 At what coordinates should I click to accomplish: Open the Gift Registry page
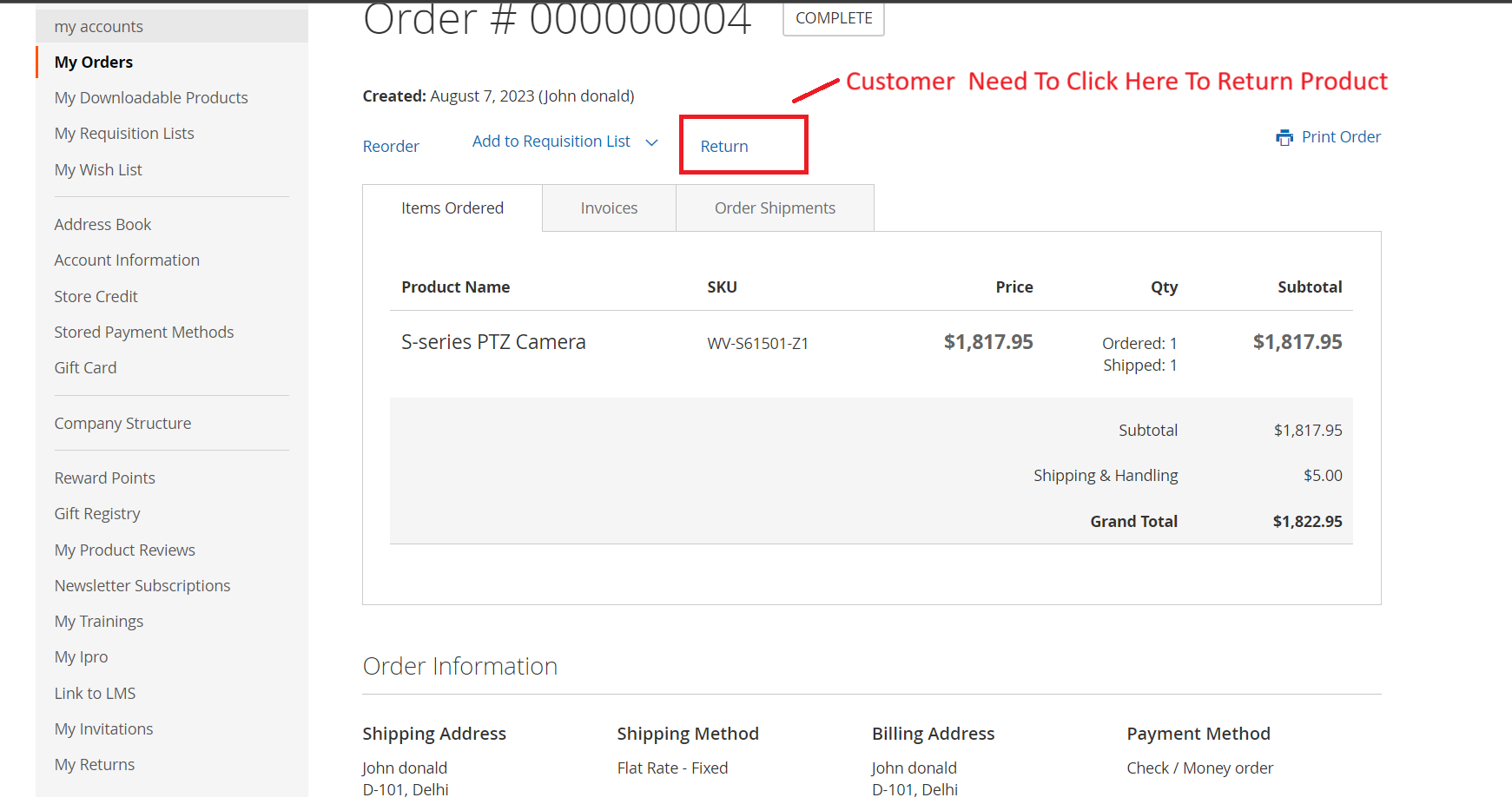point(97,514)
